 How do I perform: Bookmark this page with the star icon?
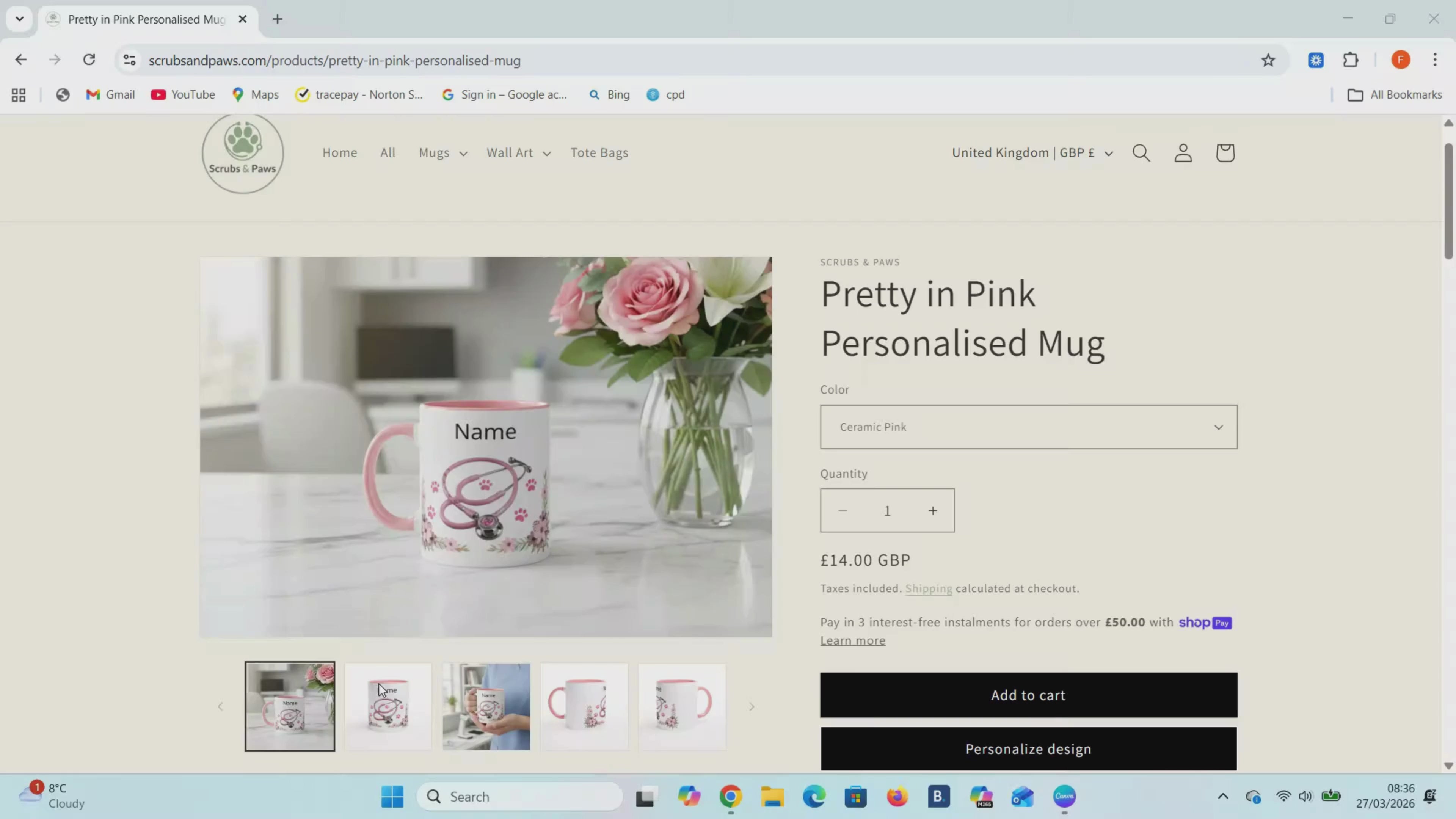pos(1268,60)
